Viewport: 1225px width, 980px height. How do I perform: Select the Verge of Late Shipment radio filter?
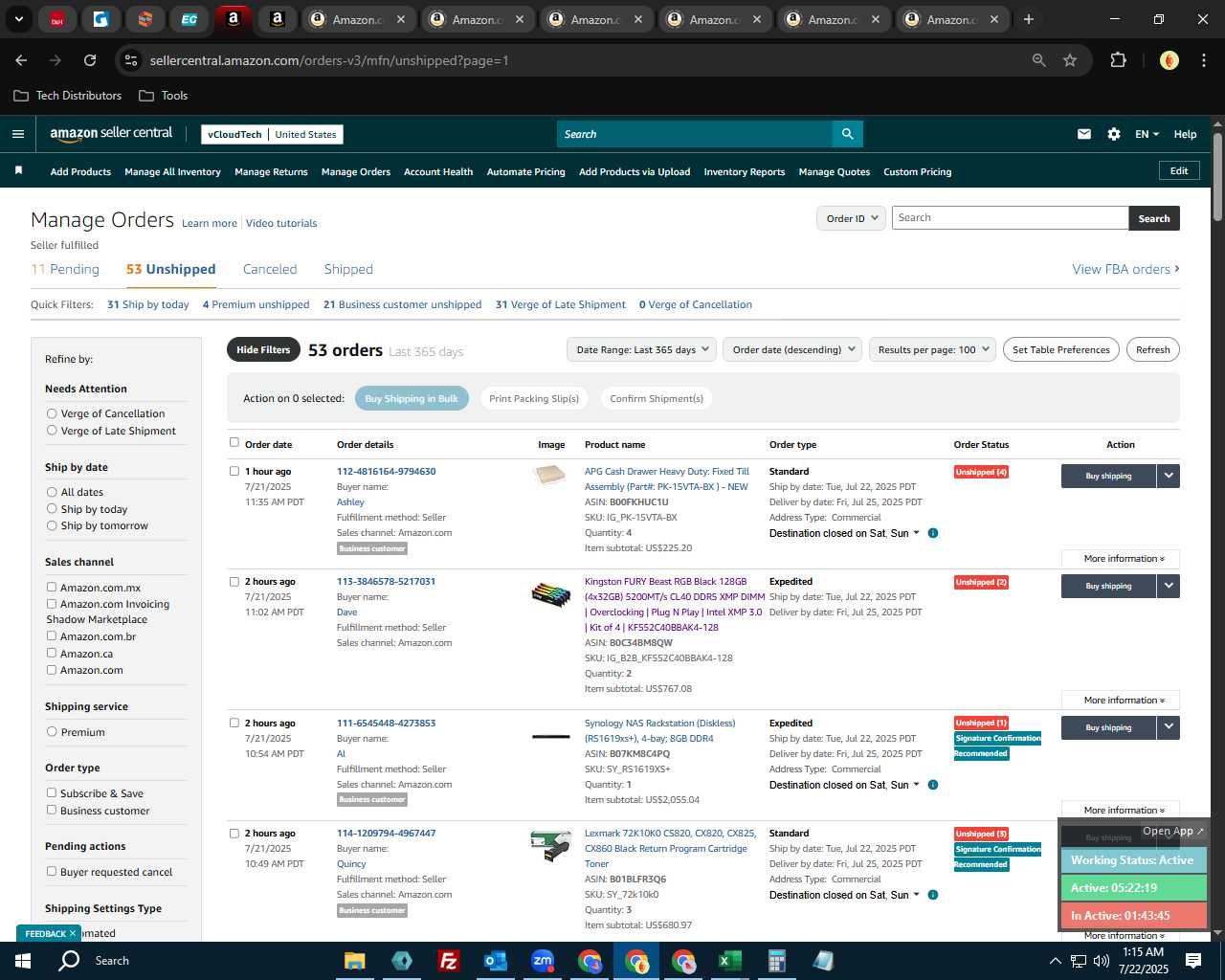[x=52, y=431]
